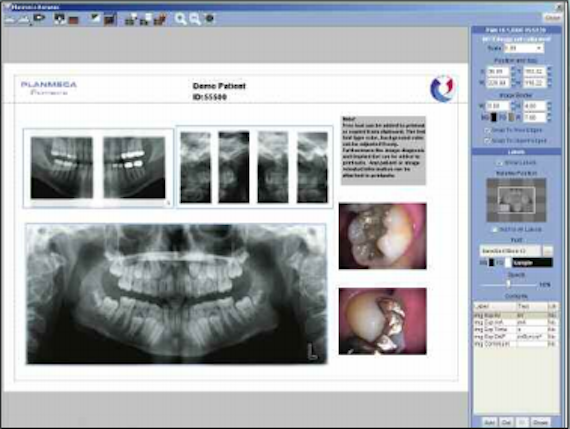This screenshot has width=570, height=429.
Task: Click the second green page toolbar icon
Action: click(x=145, y=19)
